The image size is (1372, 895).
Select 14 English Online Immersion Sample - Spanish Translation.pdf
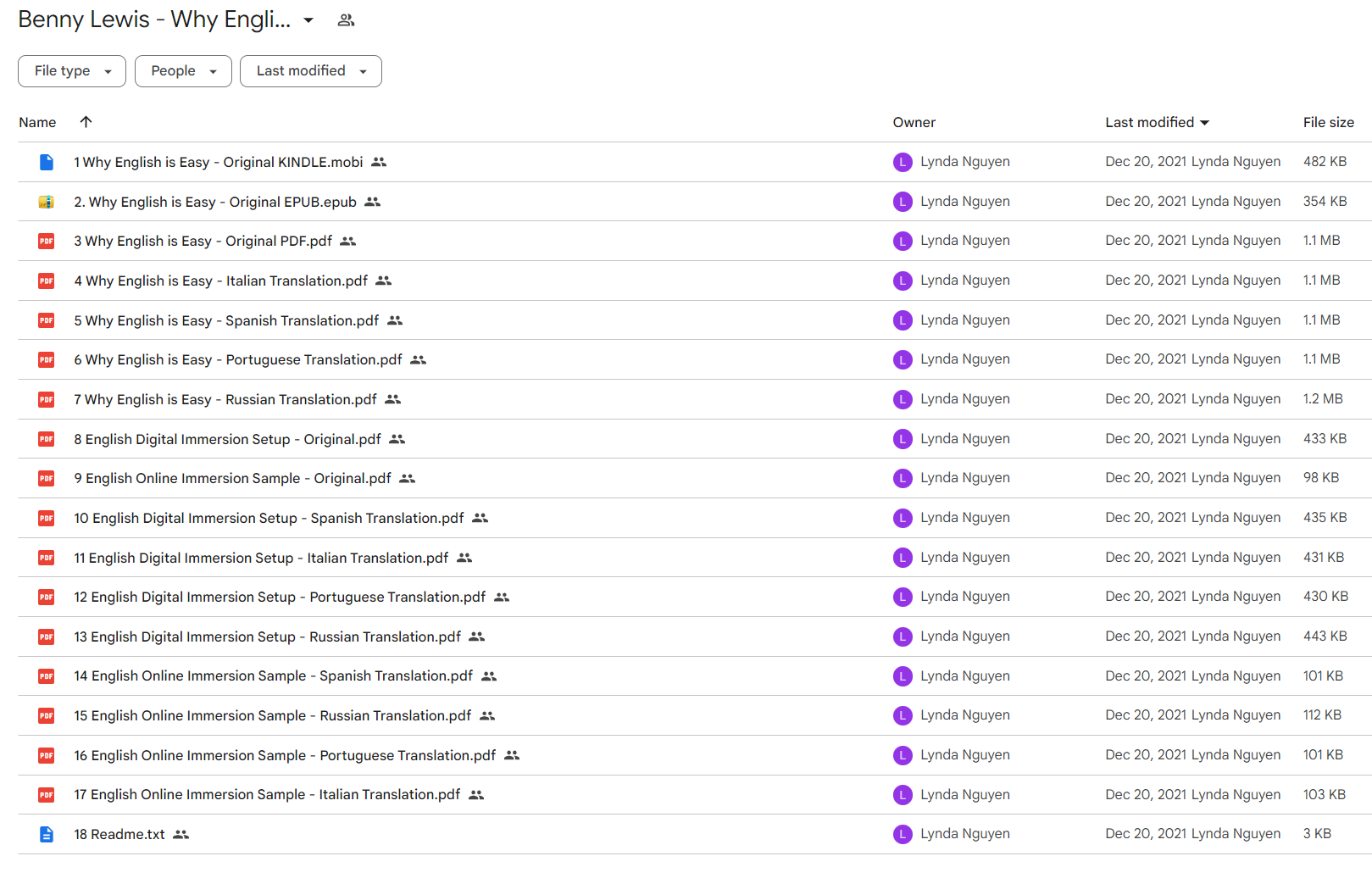(274, 676)
